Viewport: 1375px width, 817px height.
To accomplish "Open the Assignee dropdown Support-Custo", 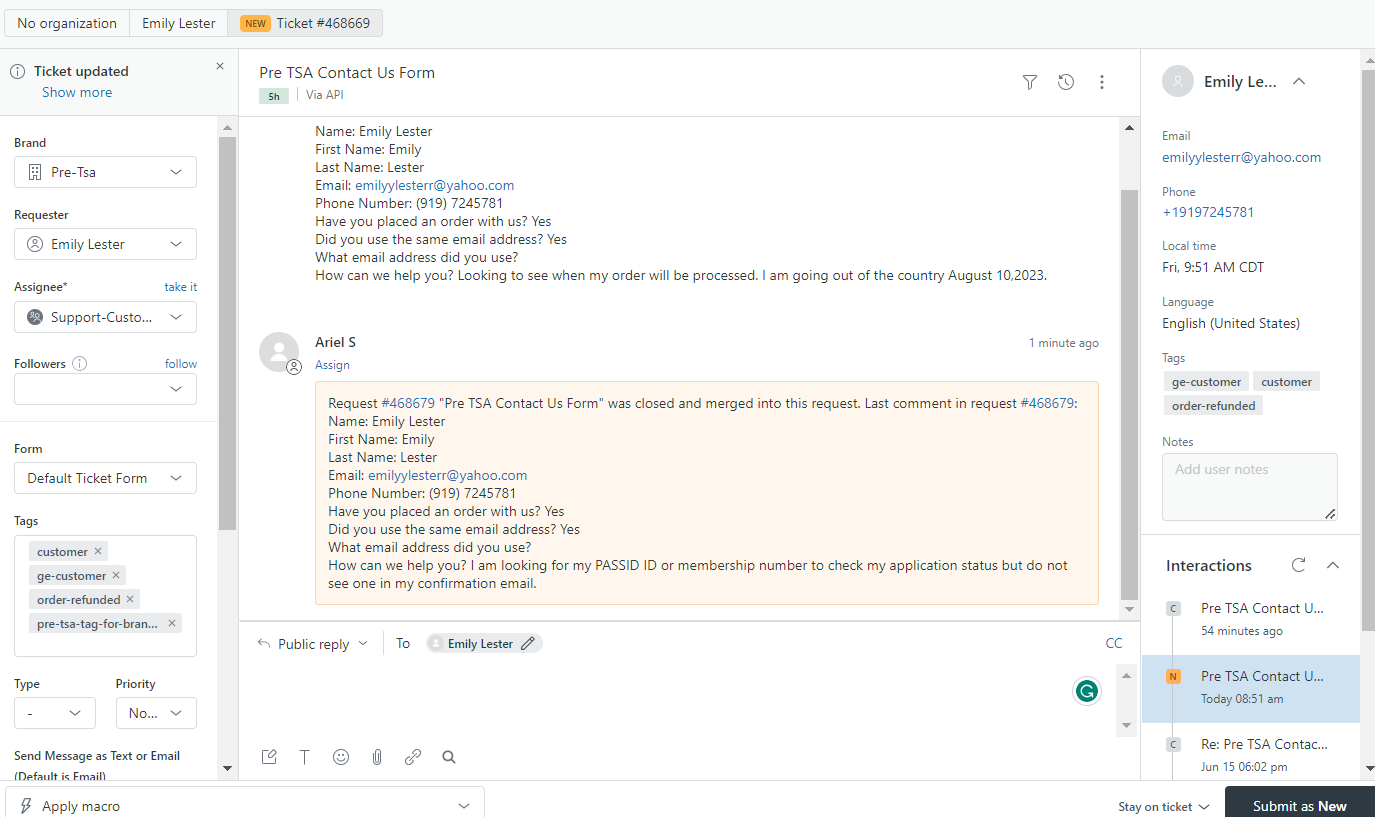I will pos(105,317).
